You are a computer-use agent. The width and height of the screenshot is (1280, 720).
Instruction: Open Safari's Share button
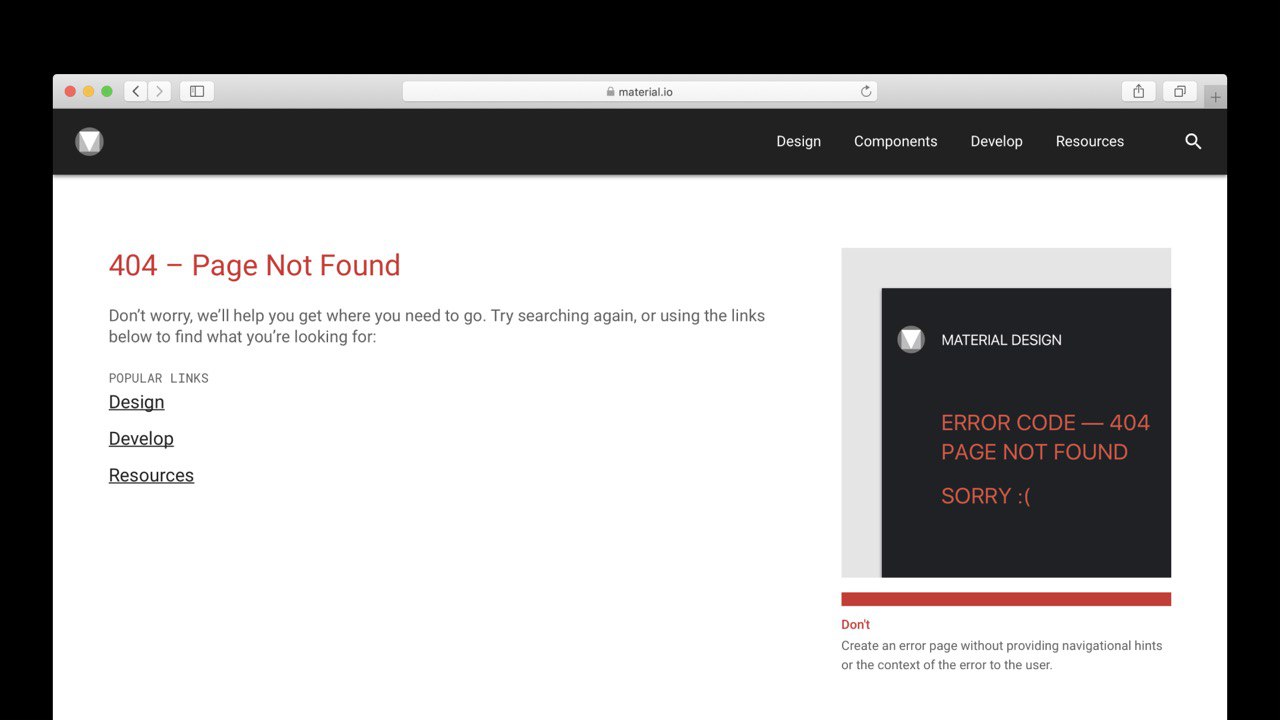coord(1138,91)
